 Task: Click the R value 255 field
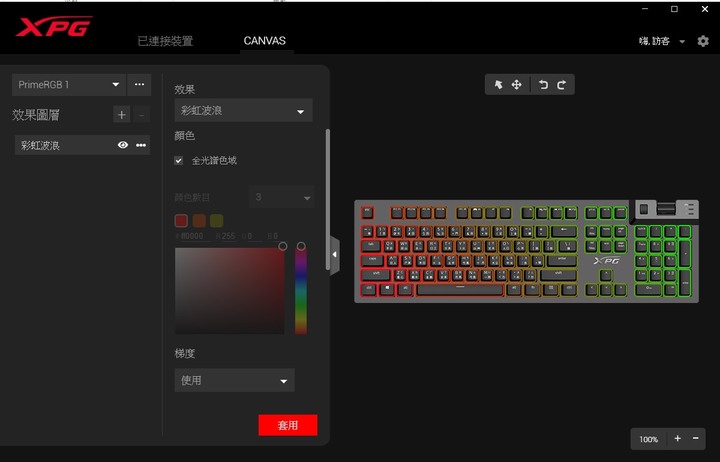pyautogui.click(x=225, y=236)
